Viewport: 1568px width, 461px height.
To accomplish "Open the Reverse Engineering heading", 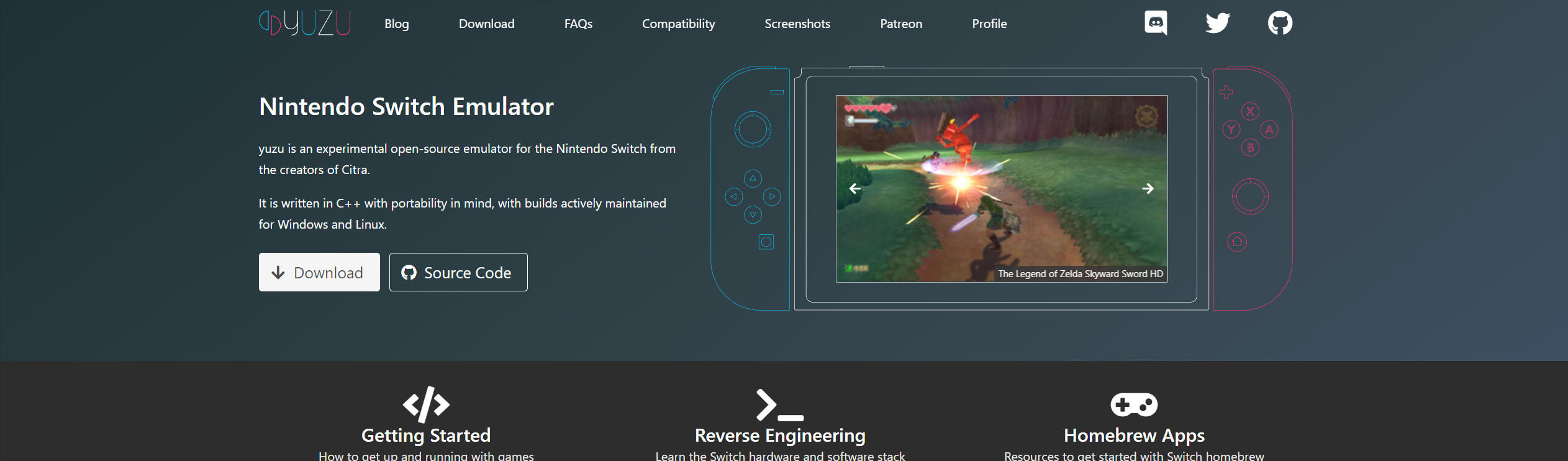I will coord(780,435).
